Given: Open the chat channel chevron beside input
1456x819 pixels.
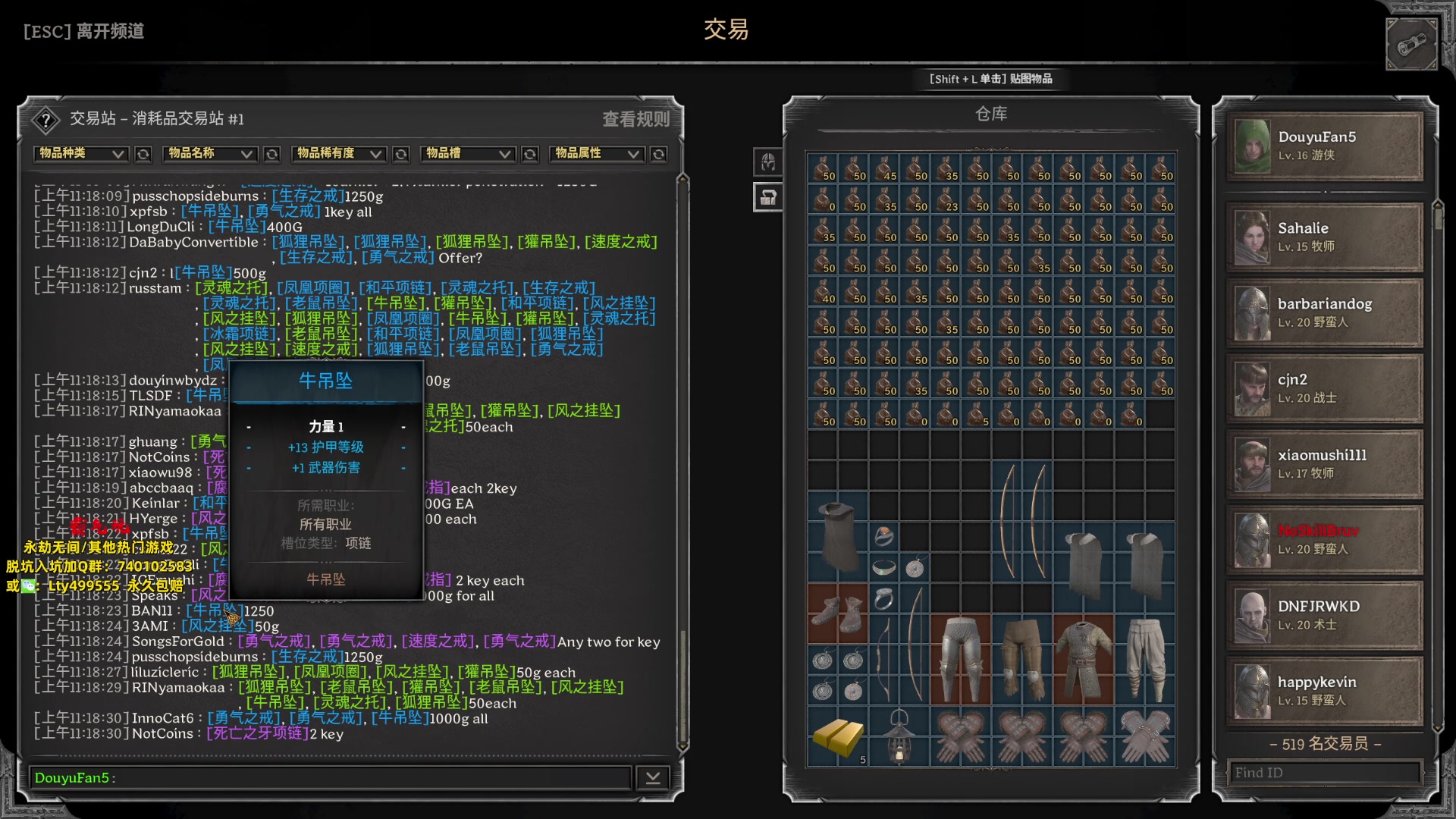Looking at the screenshot, I should click(652, 777).
